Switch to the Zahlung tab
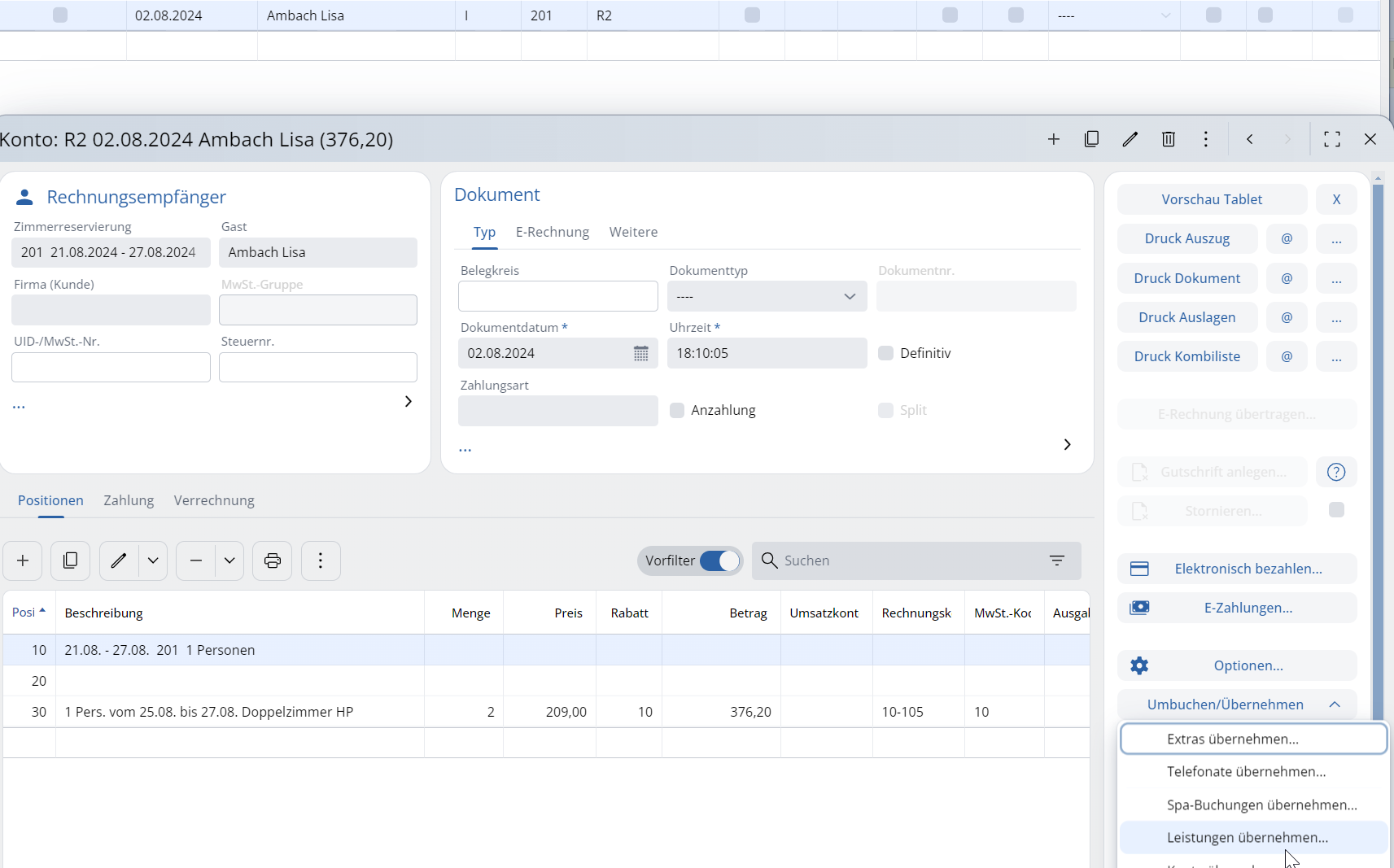The image size is (1394, 868). [129, 500]
